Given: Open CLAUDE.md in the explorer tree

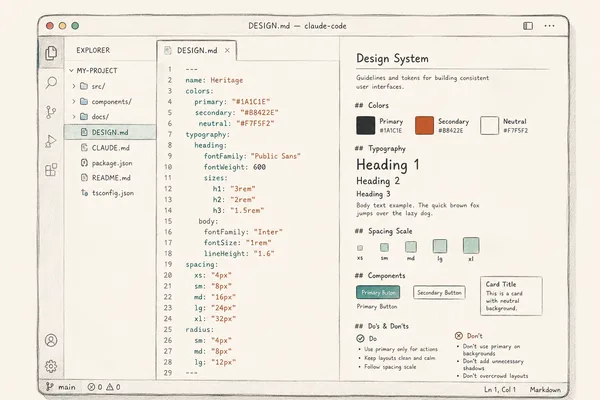Looking at the screenshot, I should tap(110, 147).
